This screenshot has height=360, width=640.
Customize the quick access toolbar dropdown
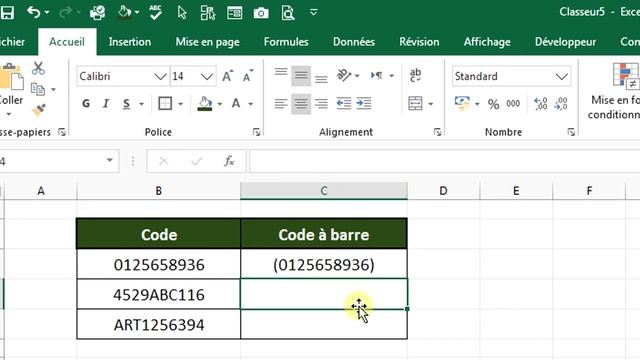pos(313,12)
